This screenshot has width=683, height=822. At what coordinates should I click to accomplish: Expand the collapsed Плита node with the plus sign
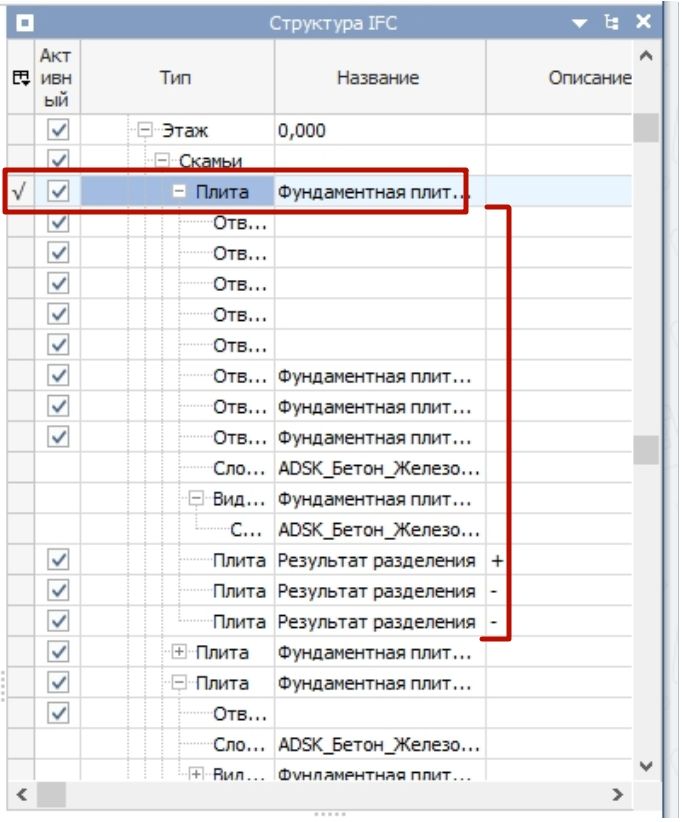pyautogui.click(x=180, y=653)
